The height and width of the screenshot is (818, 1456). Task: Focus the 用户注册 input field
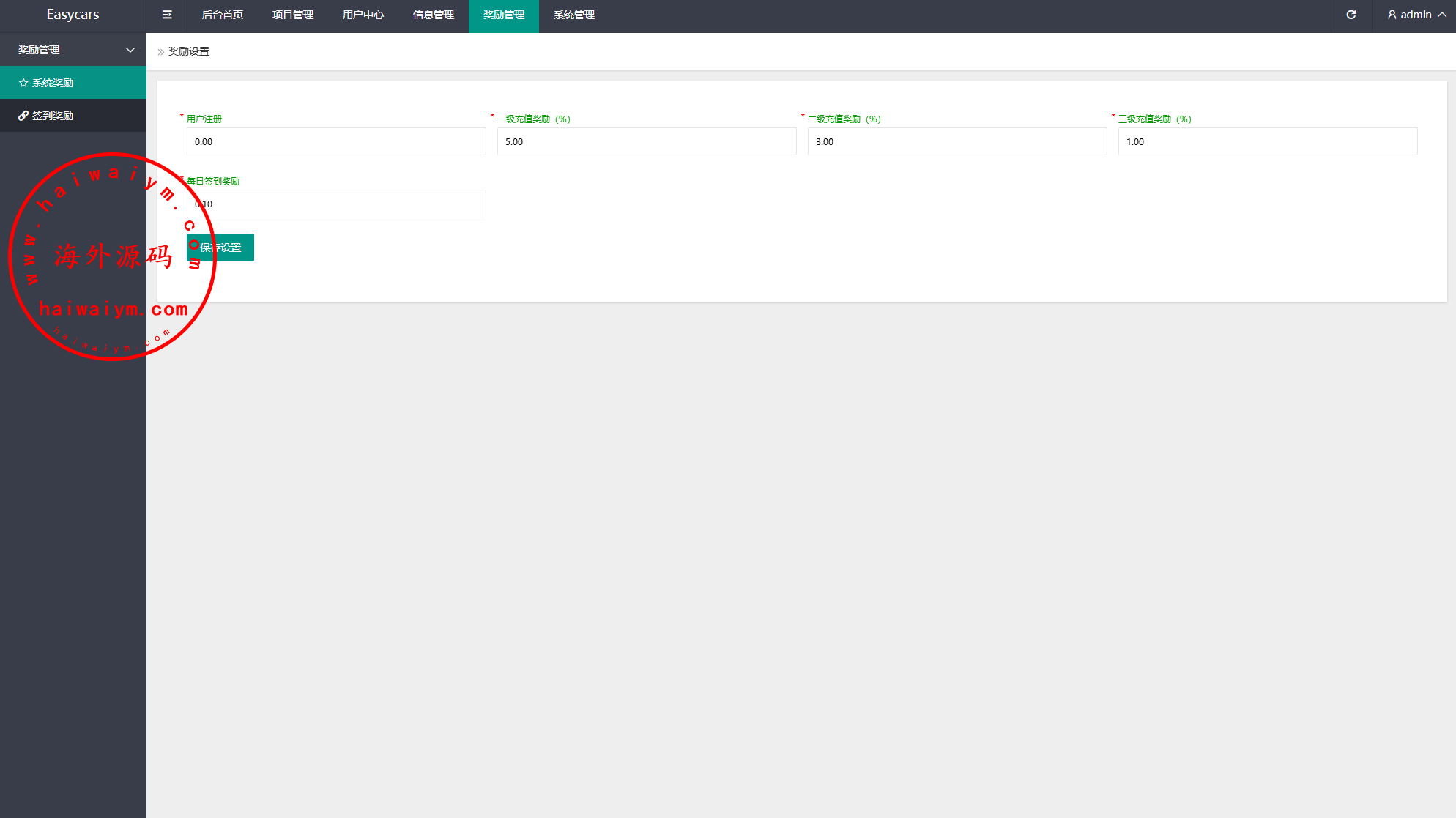(x=336, y=141)
